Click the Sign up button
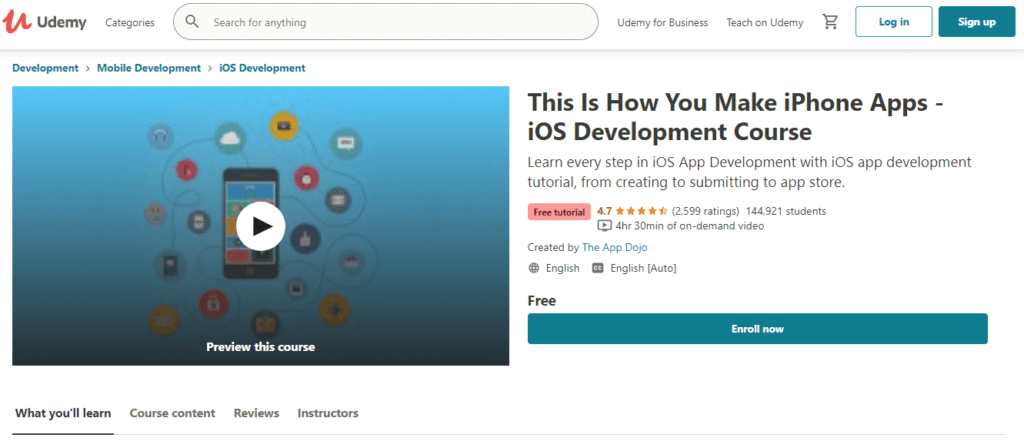 coord(977,22)
